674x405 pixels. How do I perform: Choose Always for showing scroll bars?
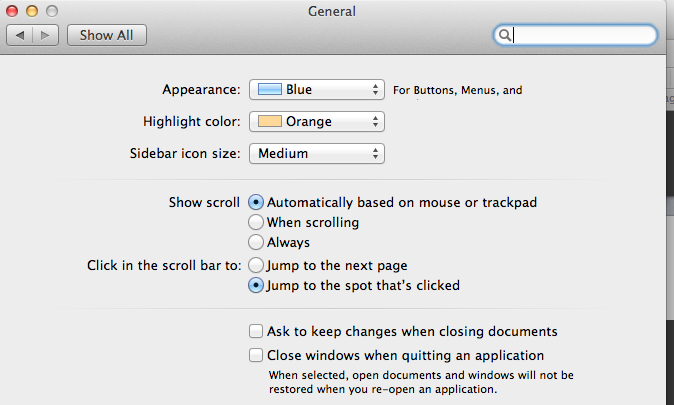pos(256,242)
